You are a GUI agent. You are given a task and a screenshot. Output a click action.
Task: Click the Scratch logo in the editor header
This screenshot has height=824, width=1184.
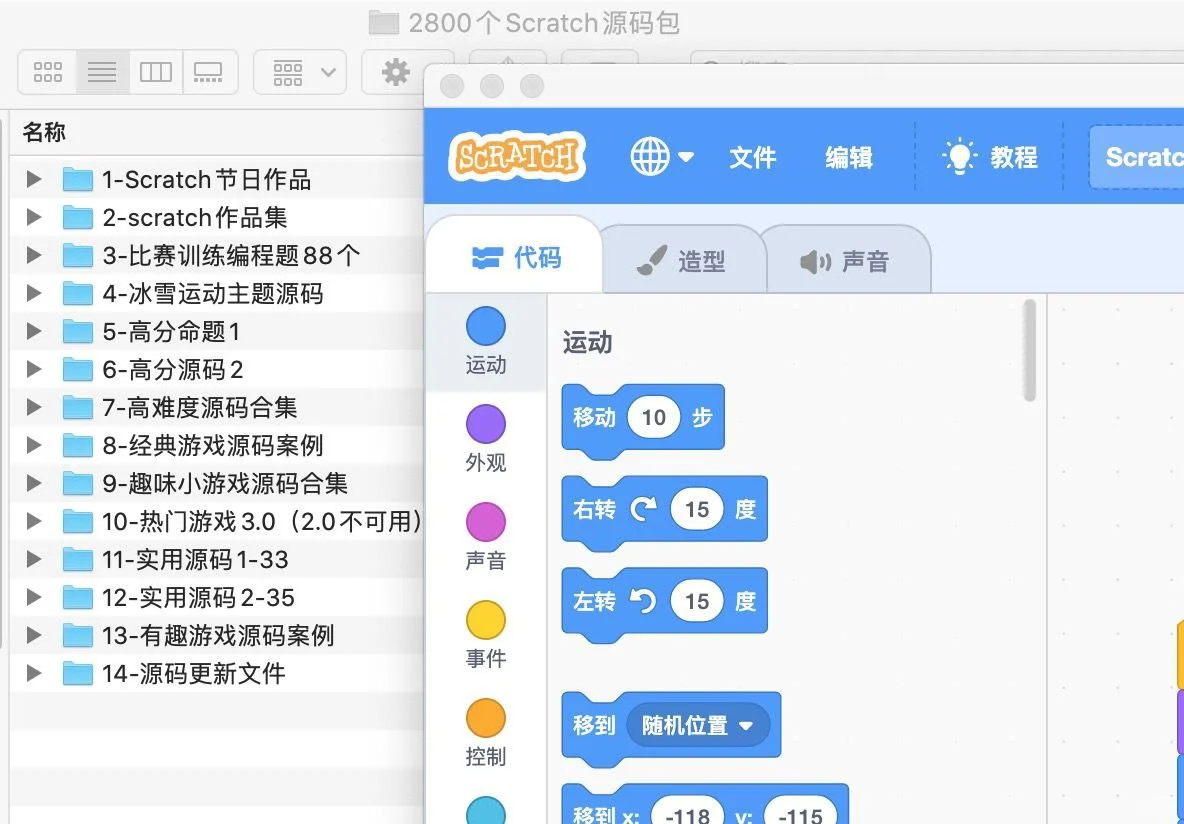516,156
